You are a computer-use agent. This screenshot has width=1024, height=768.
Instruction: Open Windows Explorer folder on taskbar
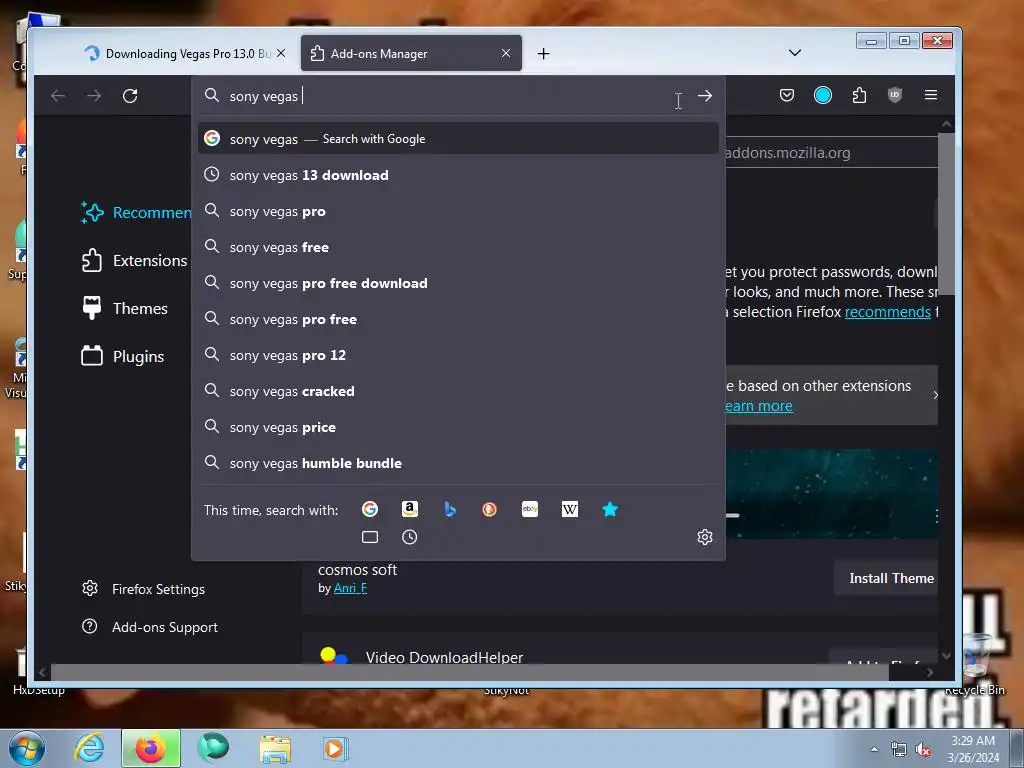click(x=275, y=748)
